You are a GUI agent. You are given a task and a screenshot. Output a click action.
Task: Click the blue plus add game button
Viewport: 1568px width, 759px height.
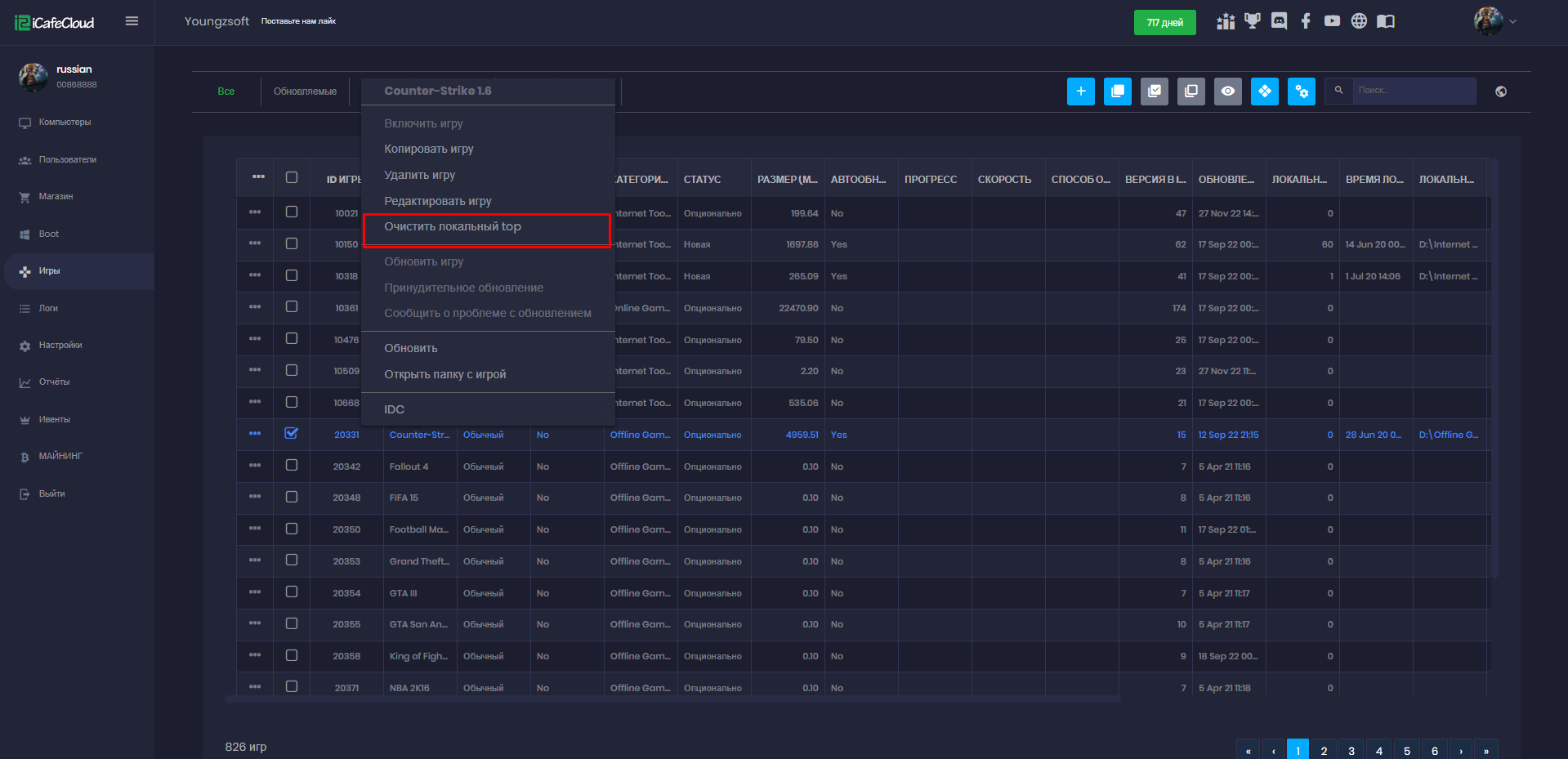coord(1080,92)
